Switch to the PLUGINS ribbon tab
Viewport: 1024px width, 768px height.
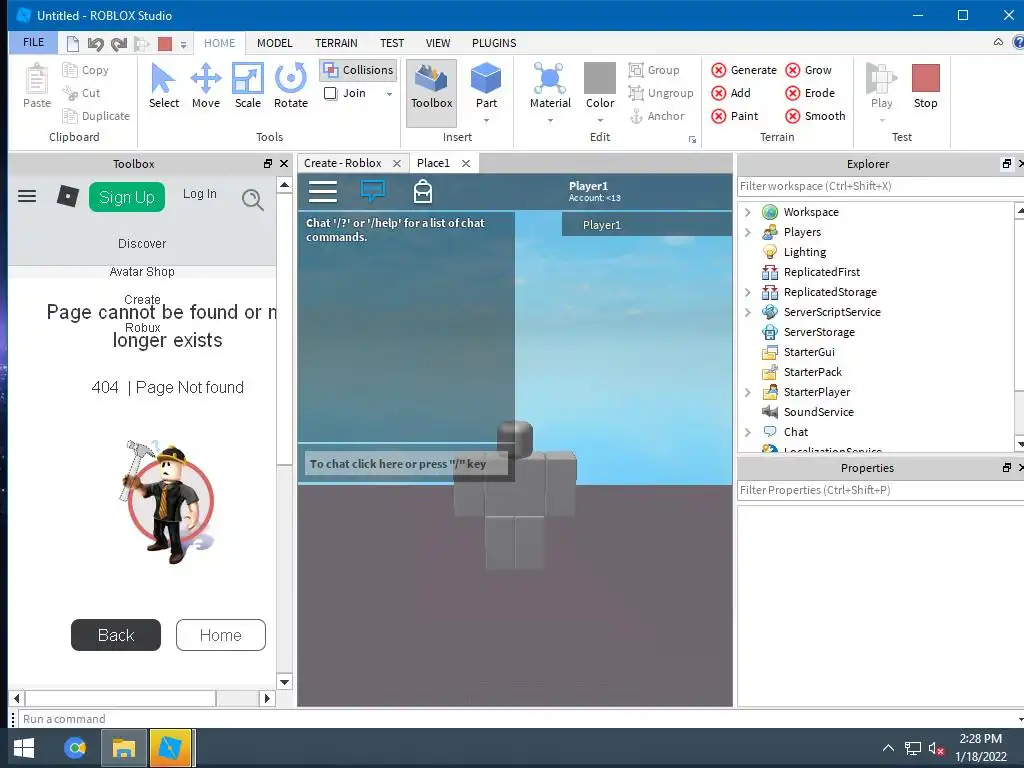[x=494, y=43]
